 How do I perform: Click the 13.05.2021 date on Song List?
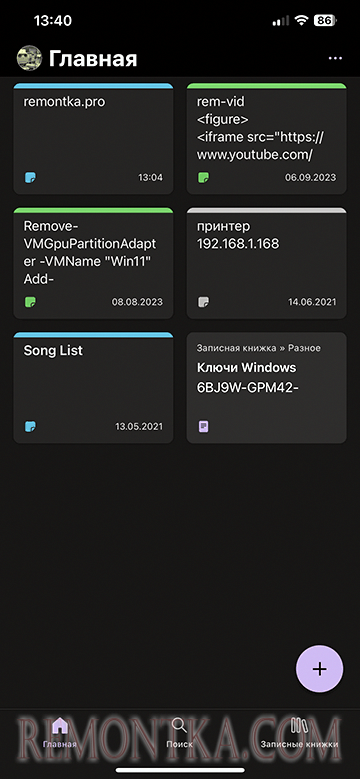click(x=139, y=426)
